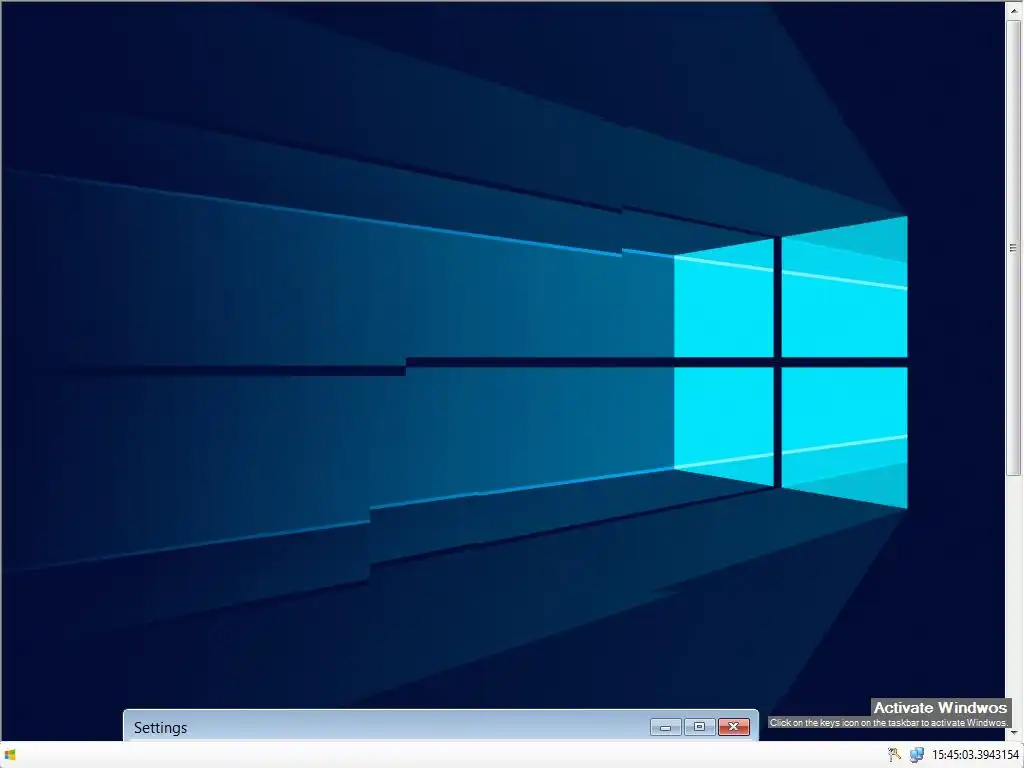Click the clock reading 15:45:03.3943154
The image size is (1024, 768).
point(975,755)
